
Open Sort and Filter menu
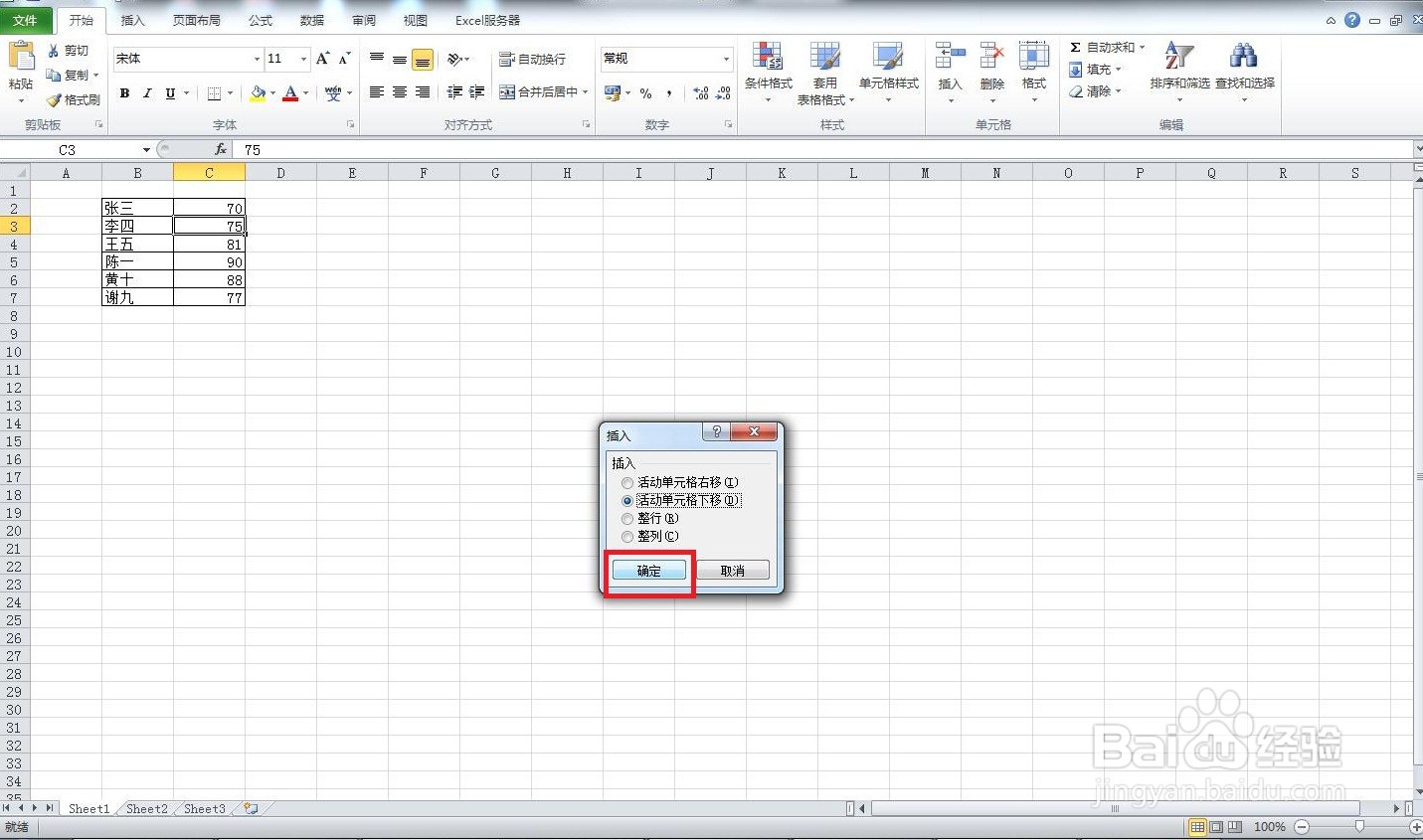pos(1179,74)
